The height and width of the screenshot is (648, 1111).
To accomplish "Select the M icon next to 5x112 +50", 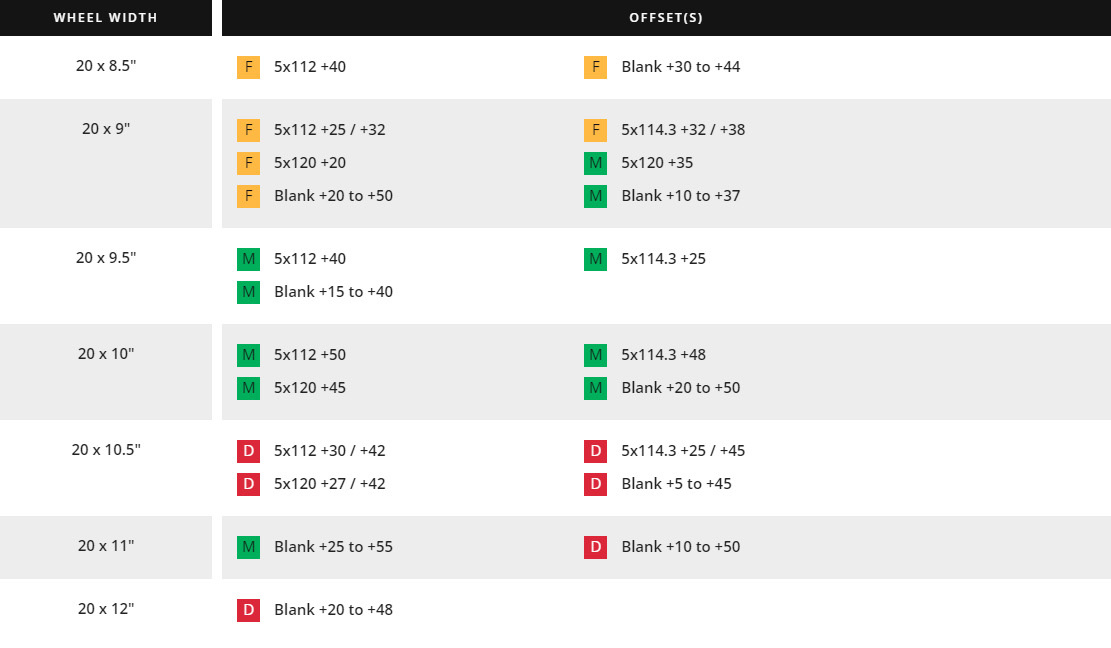I will (x=248, y=355).
